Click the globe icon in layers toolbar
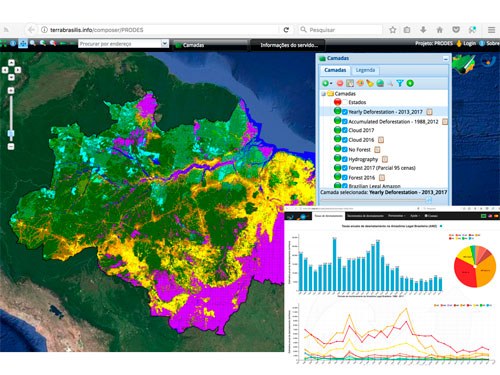500x375 pixels. click(x=380, y=83)
